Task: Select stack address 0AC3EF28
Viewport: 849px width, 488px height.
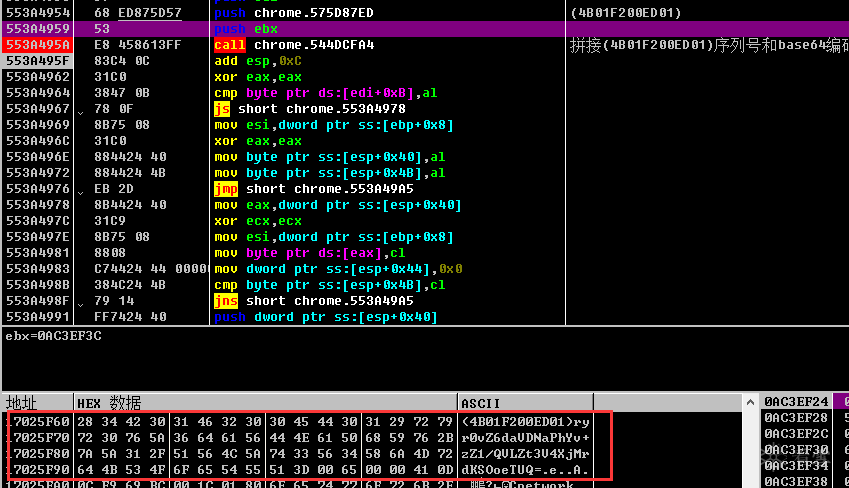Action: 796,418
